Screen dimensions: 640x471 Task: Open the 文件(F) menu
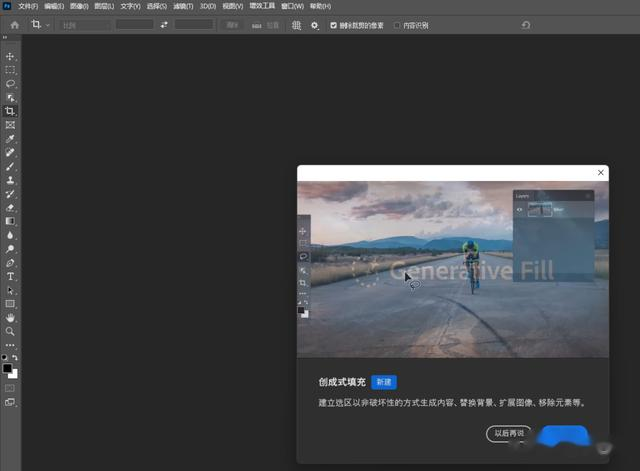point(28,7)
